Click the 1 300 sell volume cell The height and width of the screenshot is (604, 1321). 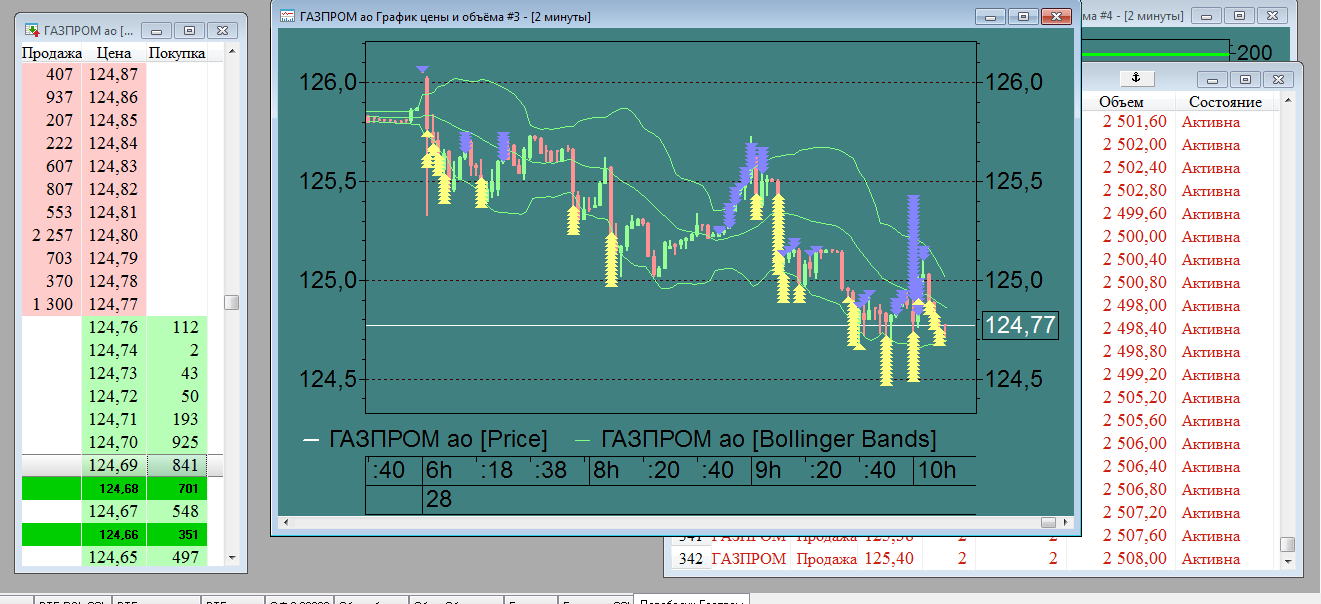pos(51,304)
